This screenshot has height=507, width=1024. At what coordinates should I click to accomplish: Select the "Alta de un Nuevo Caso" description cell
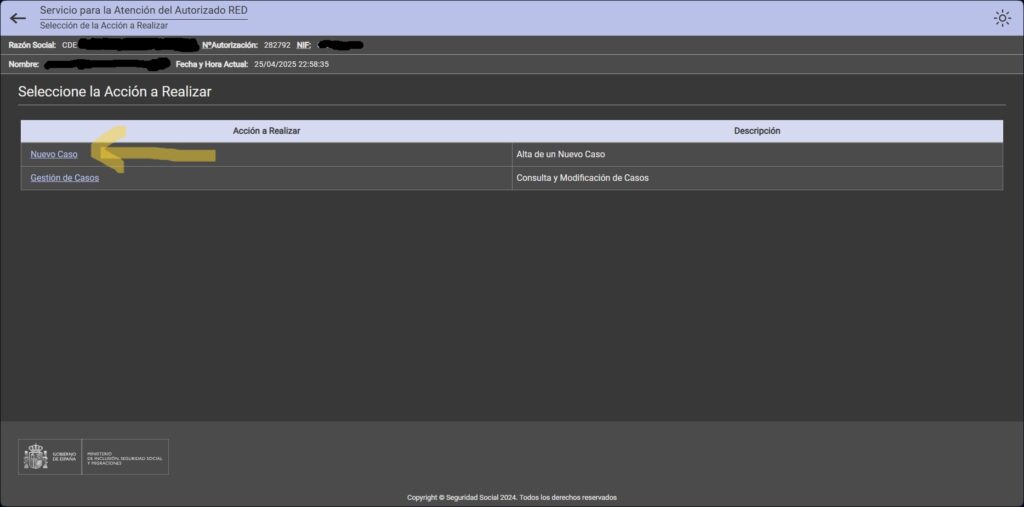[560, 155]
